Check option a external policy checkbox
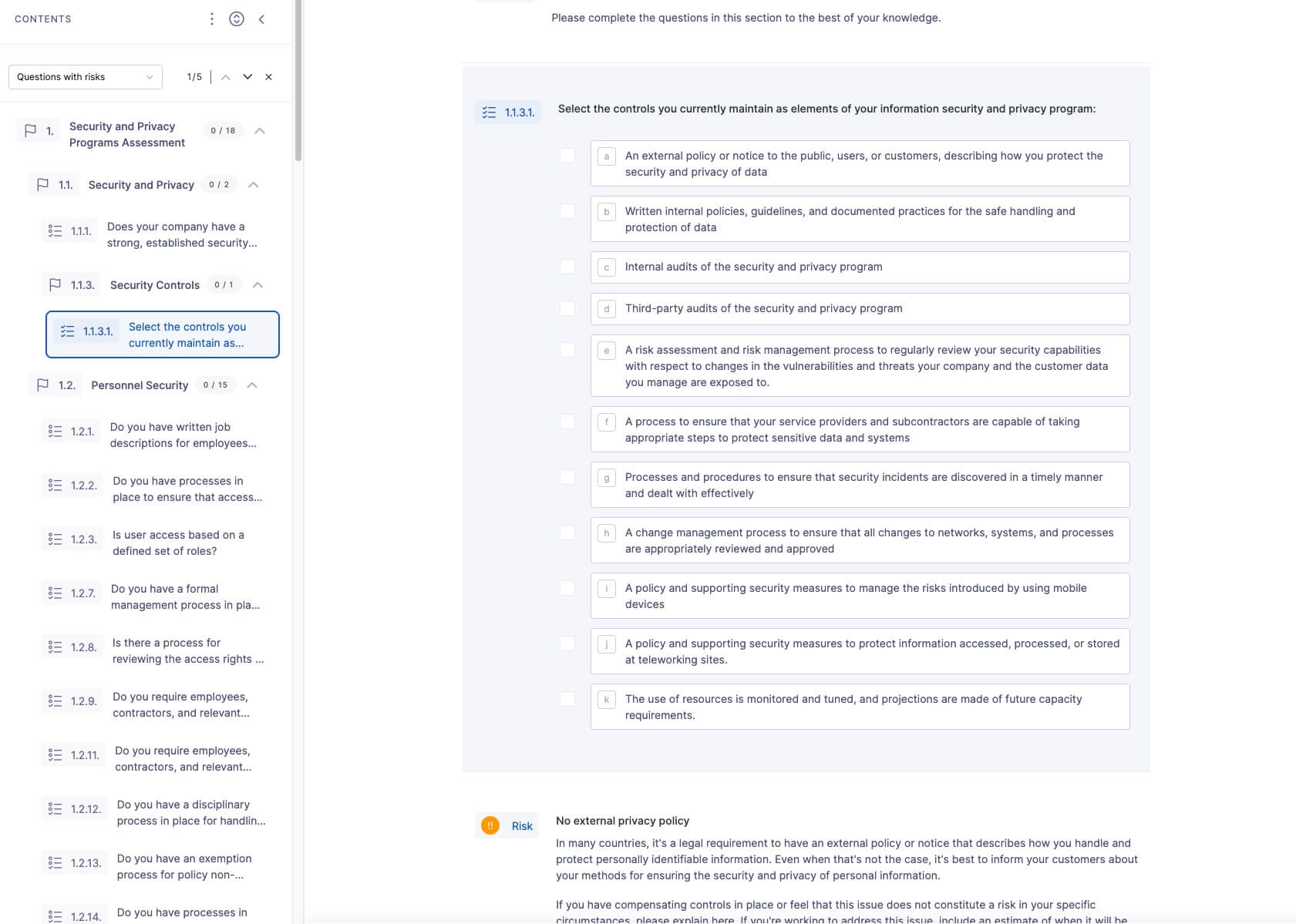The image size is (1296, 924). pos(567,156)
